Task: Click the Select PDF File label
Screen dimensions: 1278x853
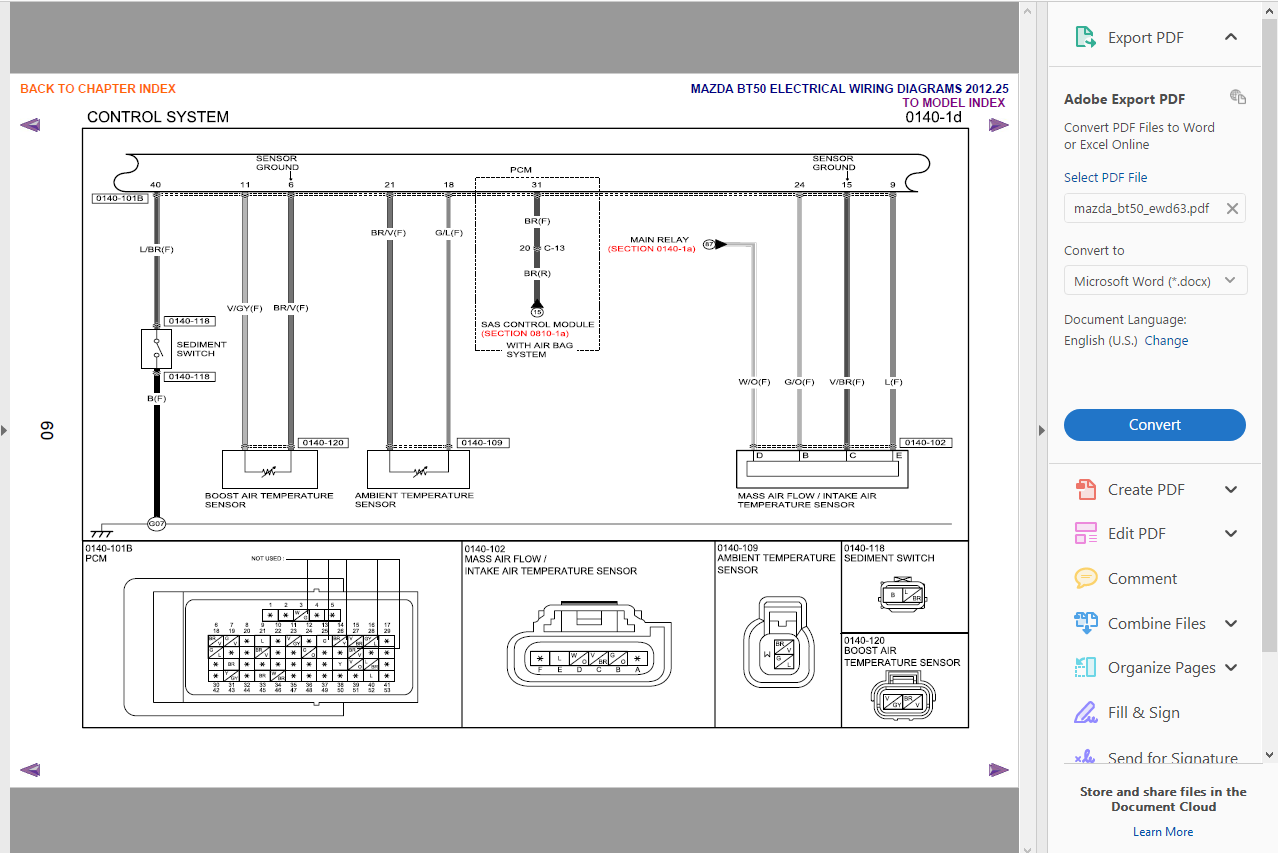Action: [x=1106, y=178]
